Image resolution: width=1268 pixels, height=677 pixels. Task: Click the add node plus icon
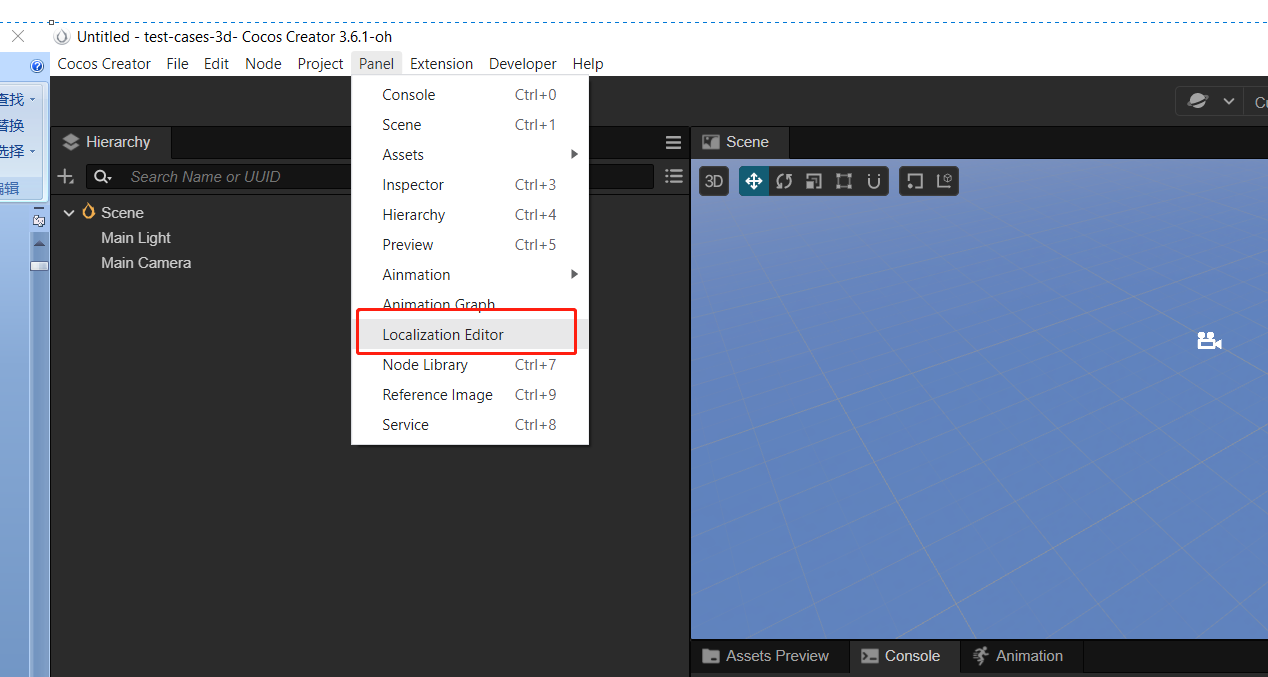(66, 177)
